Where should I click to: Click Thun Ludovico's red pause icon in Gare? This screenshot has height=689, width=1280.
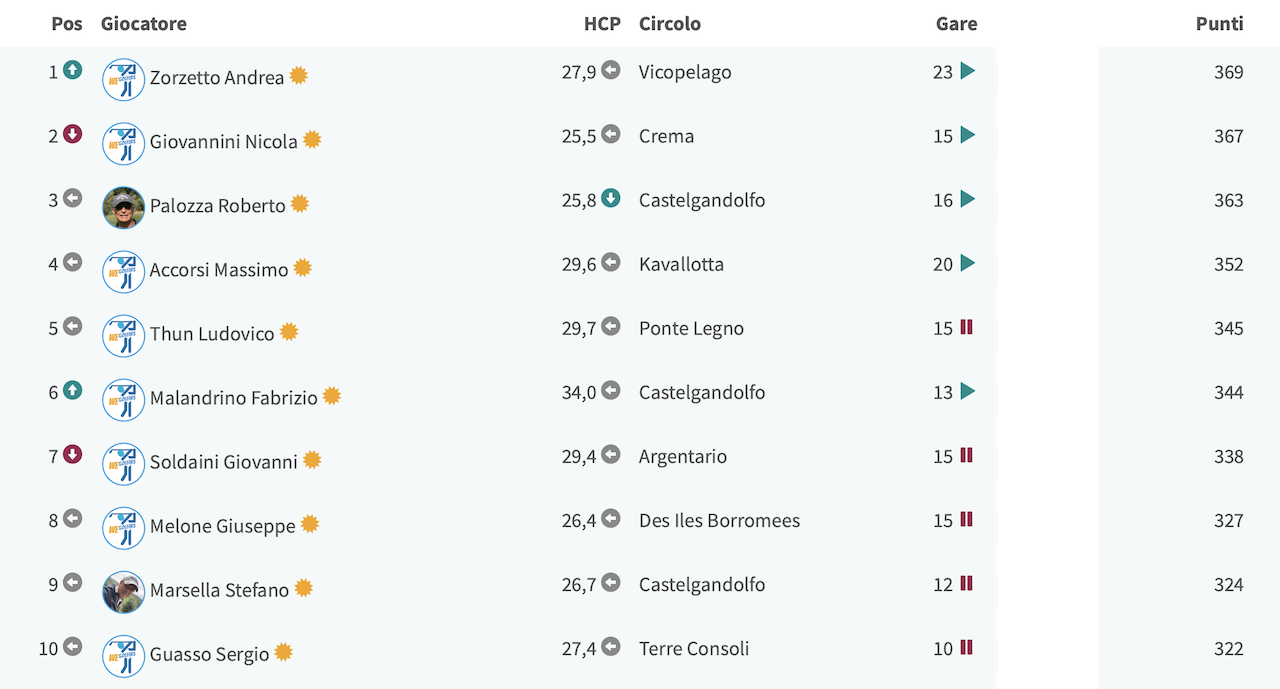[966, 327]
